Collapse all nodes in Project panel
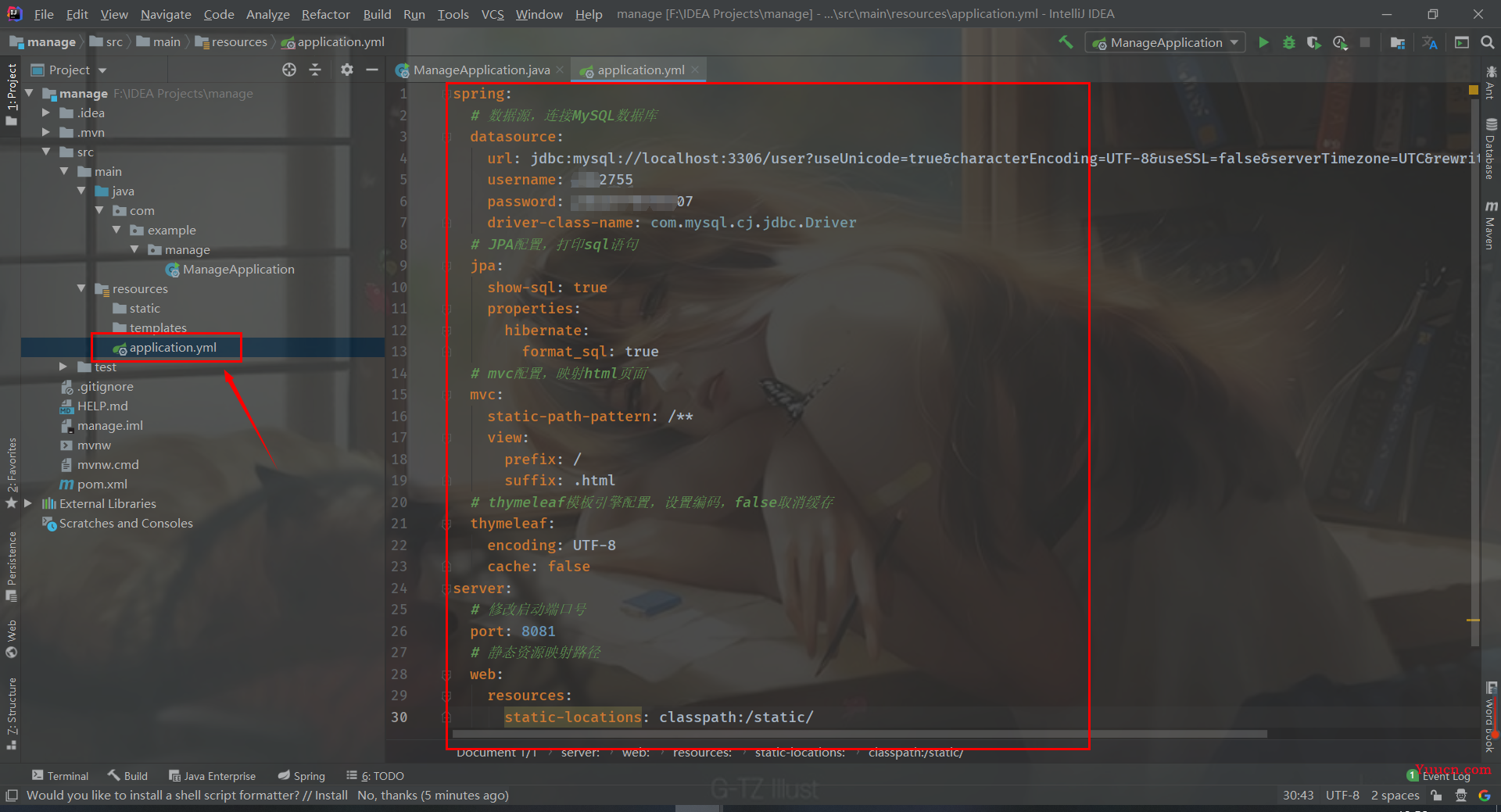 (315, 70)
